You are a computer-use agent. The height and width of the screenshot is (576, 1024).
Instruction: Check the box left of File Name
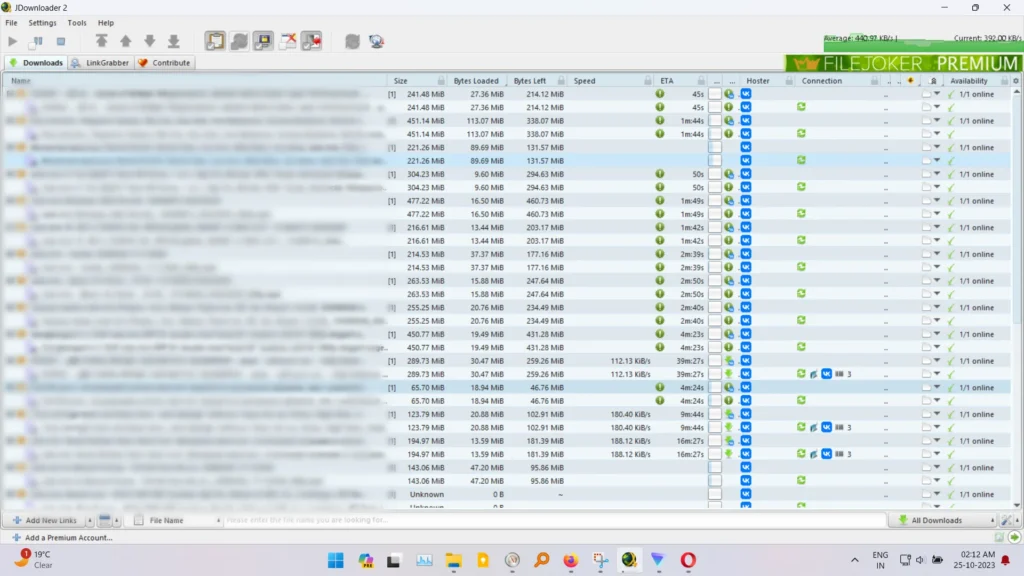pyautogui.click(x=139, y=520)
